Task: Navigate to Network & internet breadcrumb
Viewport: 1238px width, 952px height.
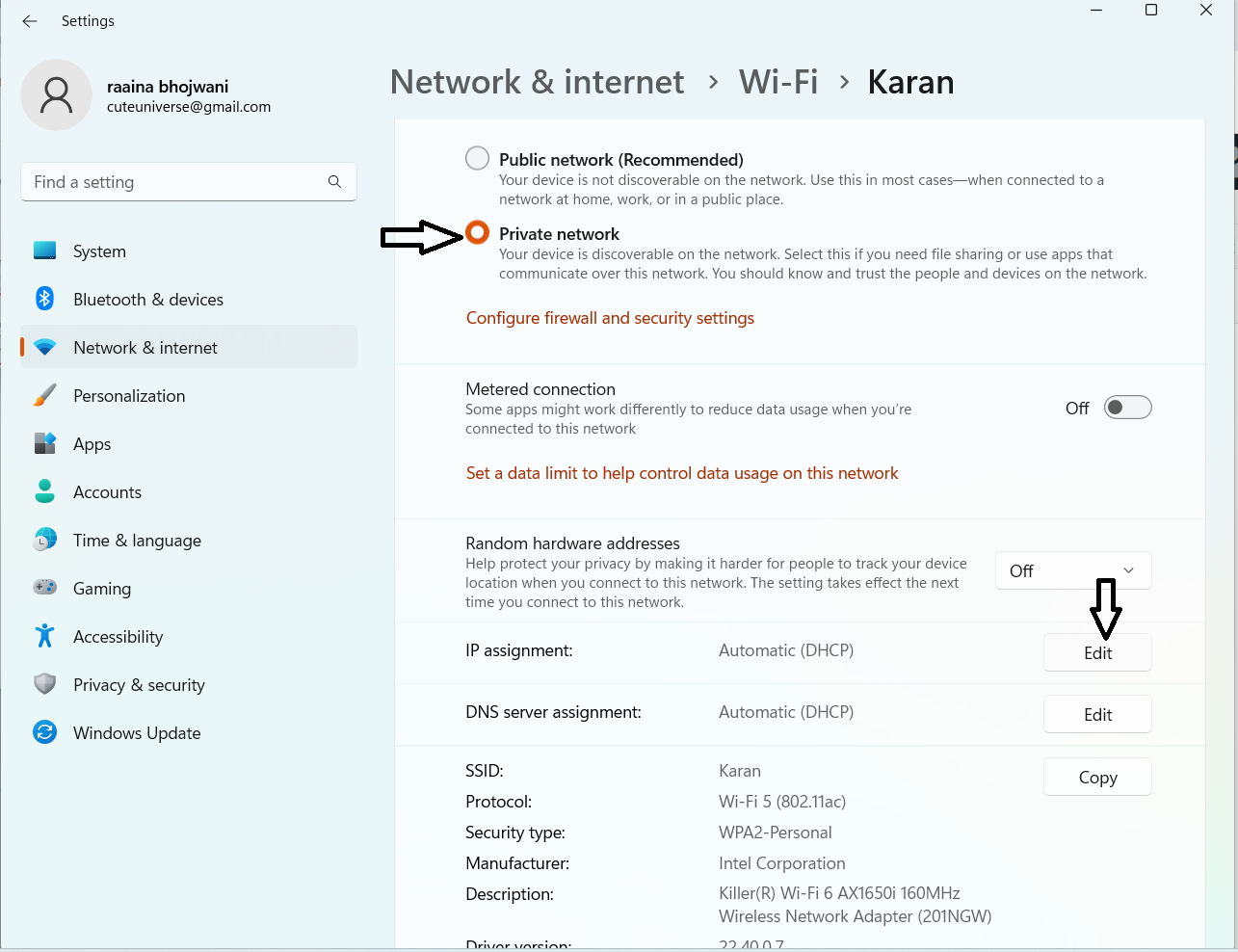Action: click(537, 82)
